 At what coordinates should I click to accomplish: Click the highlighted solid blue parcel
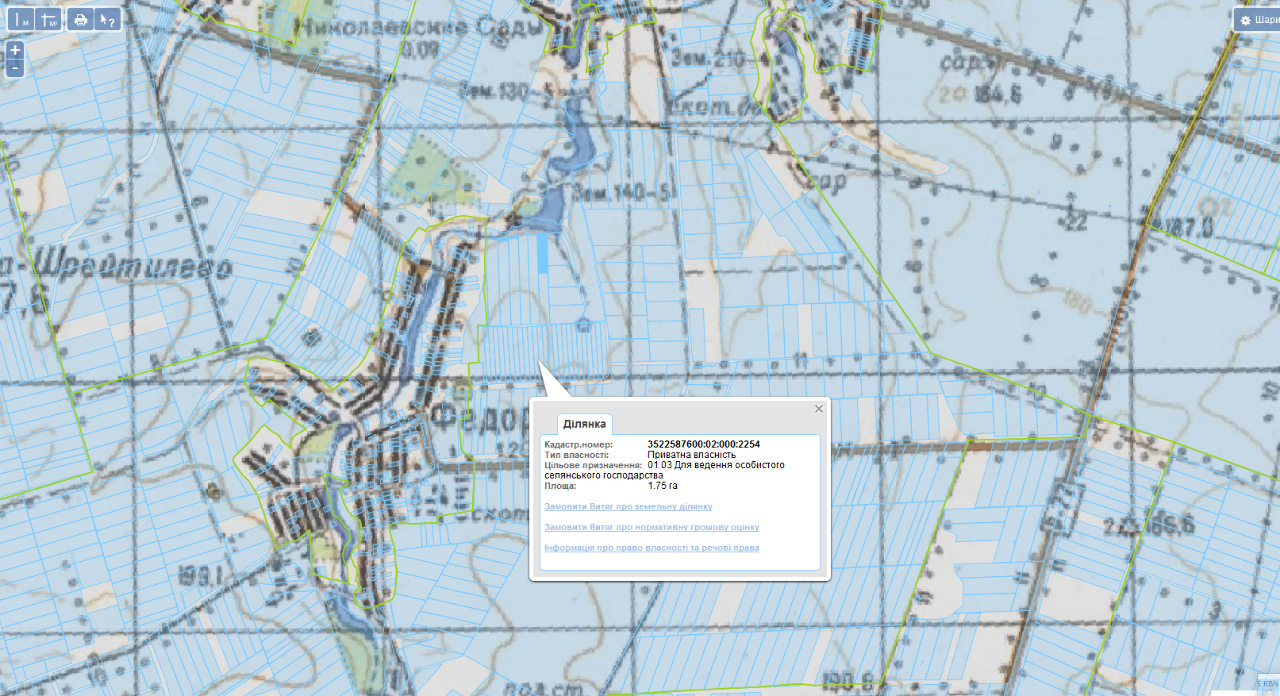pyautogui.click(x=543, y=253)
